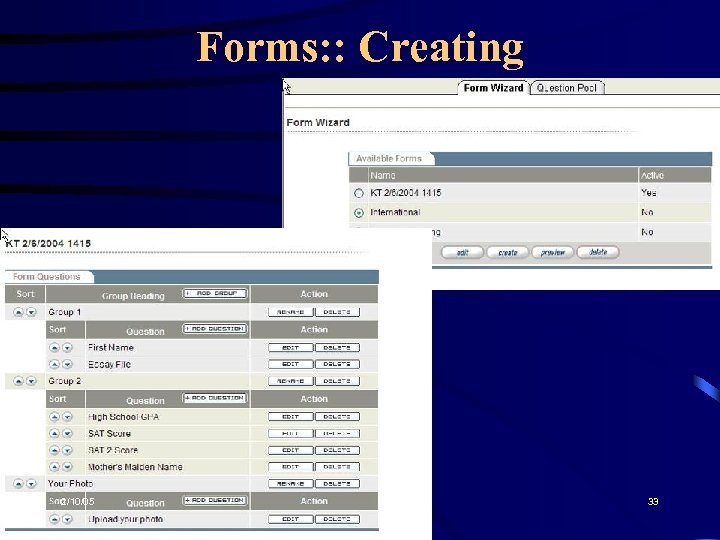The width and height of the screenshot is (720, 540).
Task: Add a question to Group 1
Action: click(215, 329)
